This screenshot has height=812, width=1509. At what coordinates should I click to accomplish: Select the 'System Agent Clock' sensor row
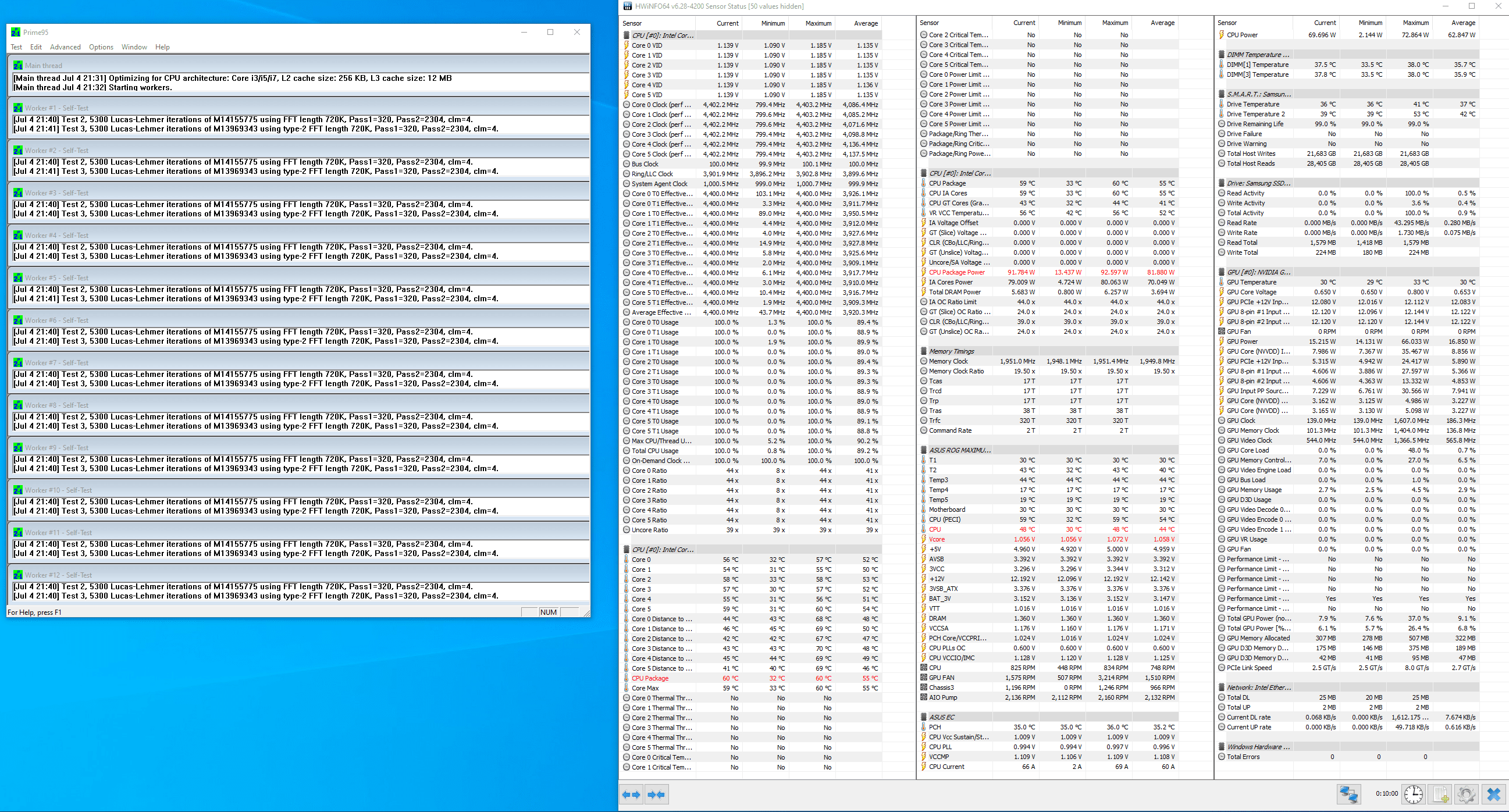coord(751,184)
